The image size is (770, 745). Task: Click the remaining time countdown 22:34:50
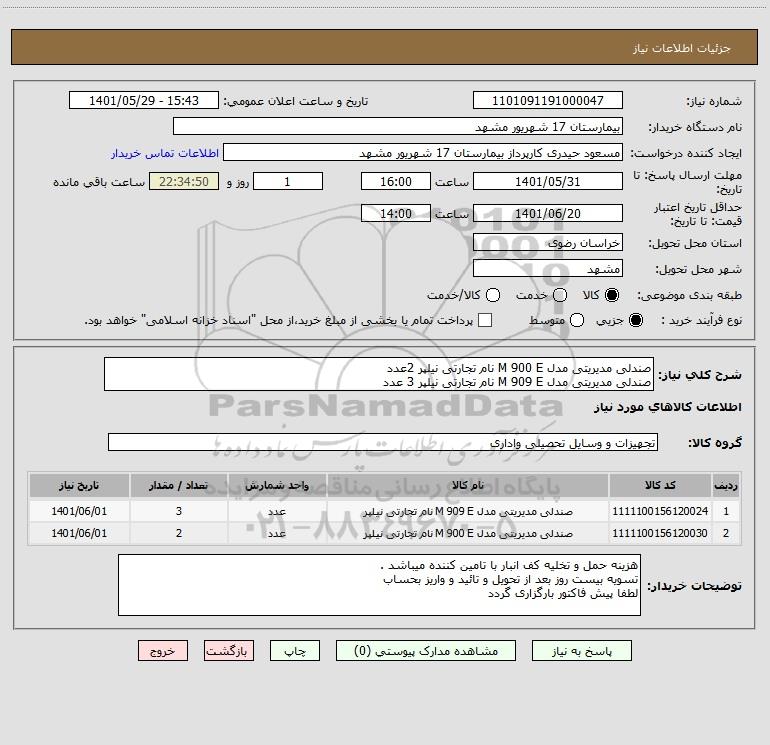[184, 181]
